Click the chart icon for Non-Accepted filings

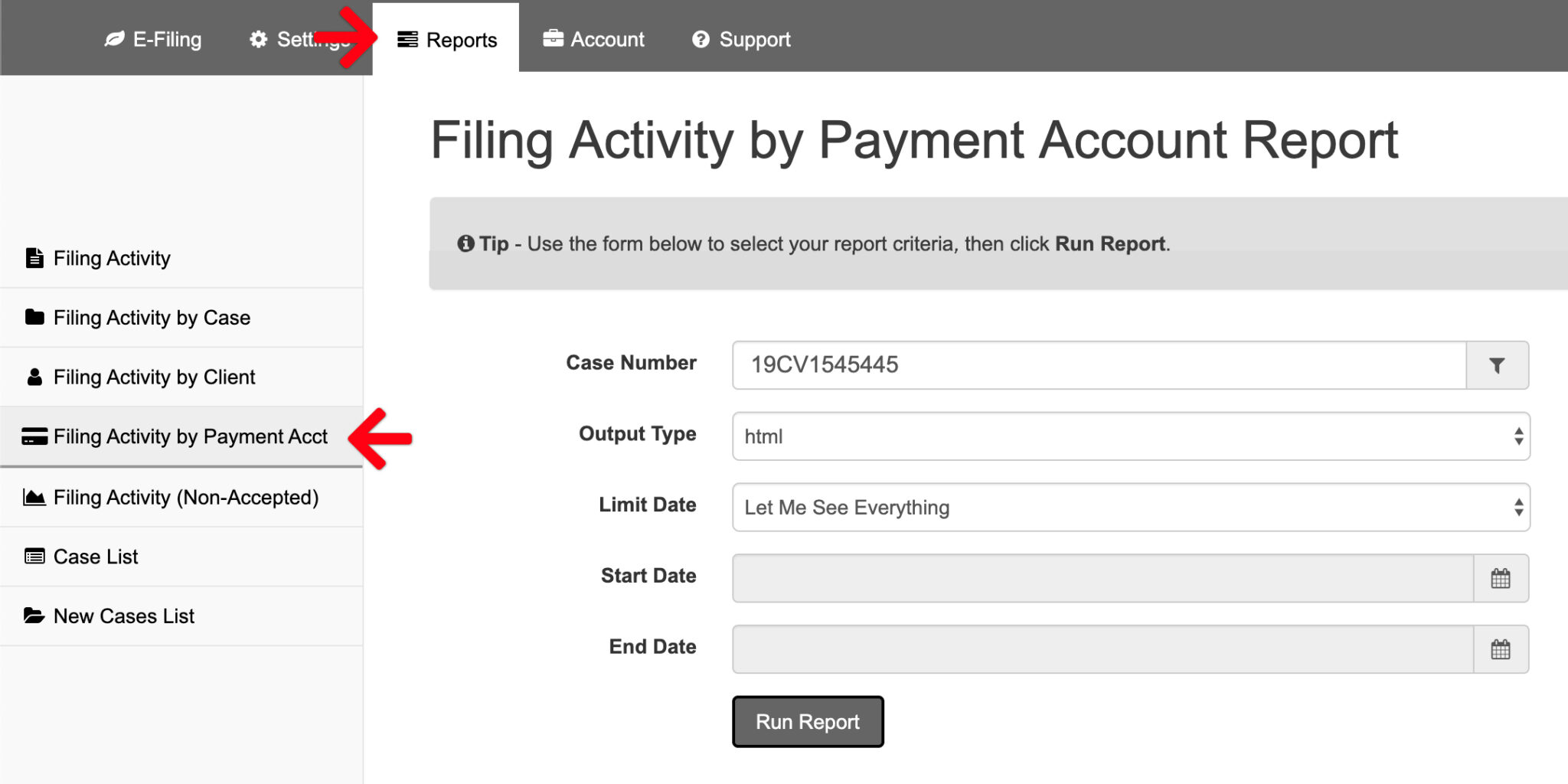click(34, 498)
